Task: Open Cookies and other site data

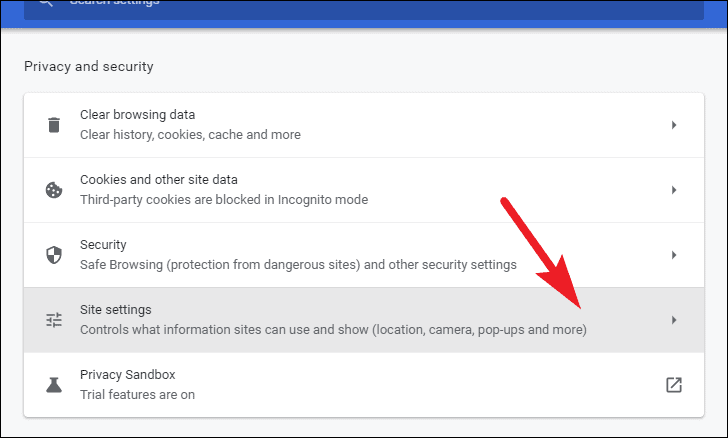Action: (364, 190)
